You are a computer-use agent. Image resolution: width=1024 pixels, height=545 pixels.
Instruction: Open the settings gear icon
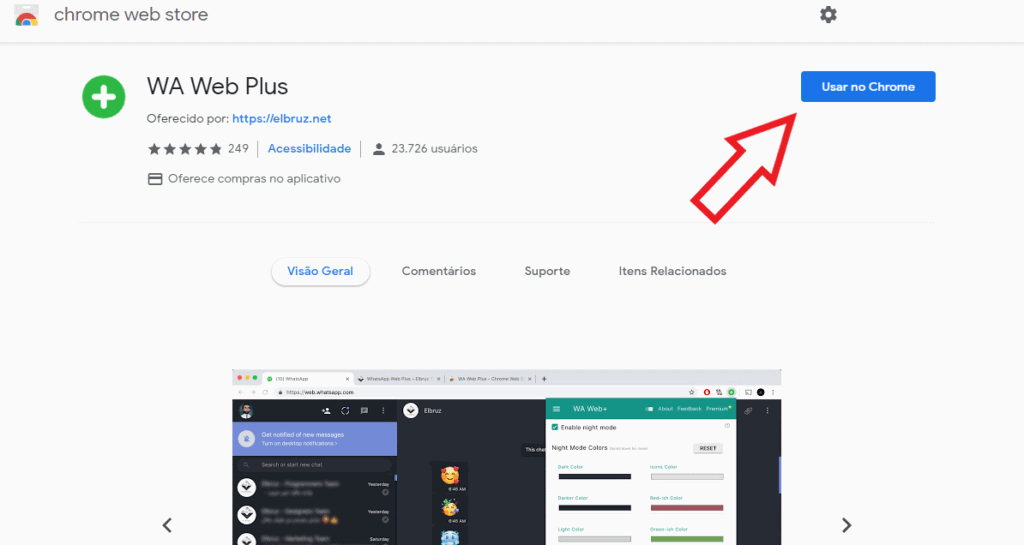pos(828,14)
